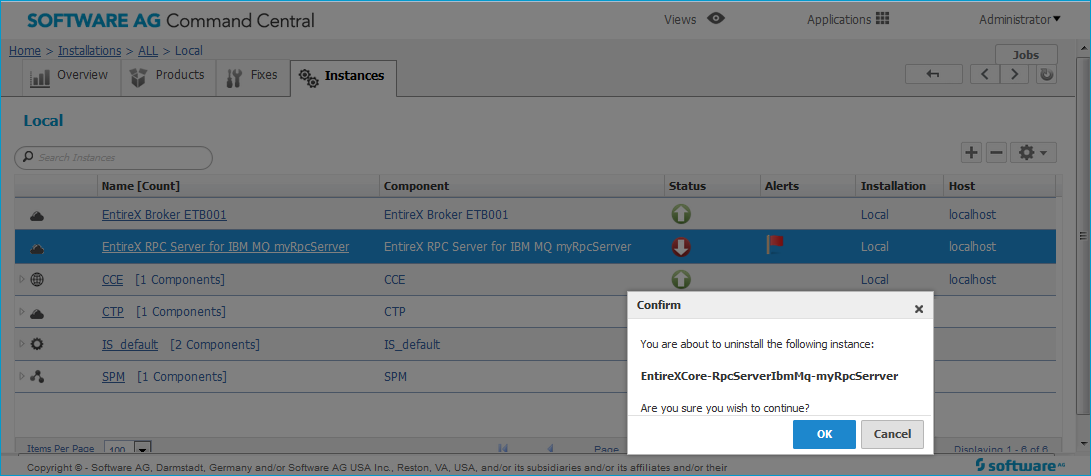Expand the CTP row tree arrow

tap(22, 312)
